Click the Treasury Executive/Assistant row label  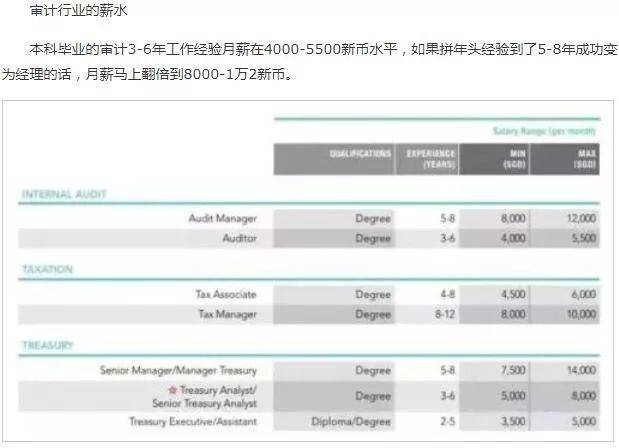(193, 422)
